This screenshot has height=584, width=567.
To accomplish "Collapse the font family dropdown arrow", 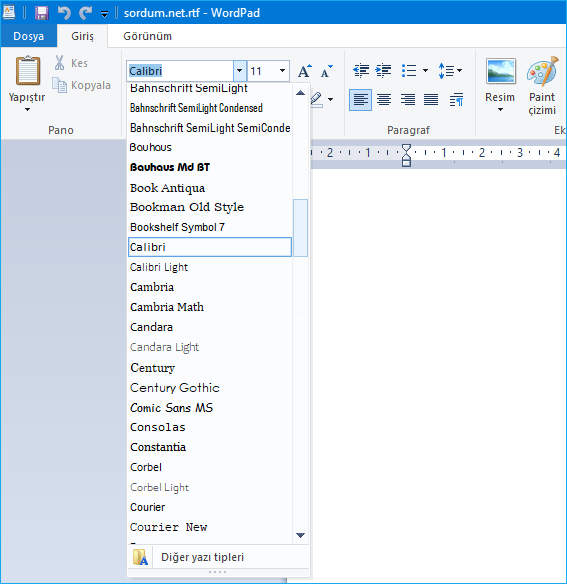I will point(240,71).
